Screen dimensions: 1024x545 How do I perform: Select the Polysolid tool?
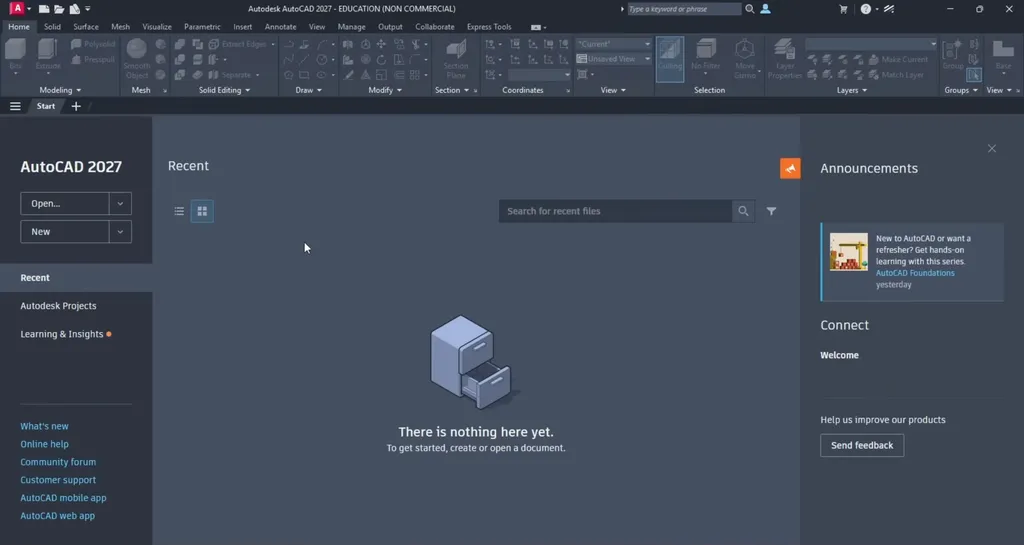coord(93,44)
